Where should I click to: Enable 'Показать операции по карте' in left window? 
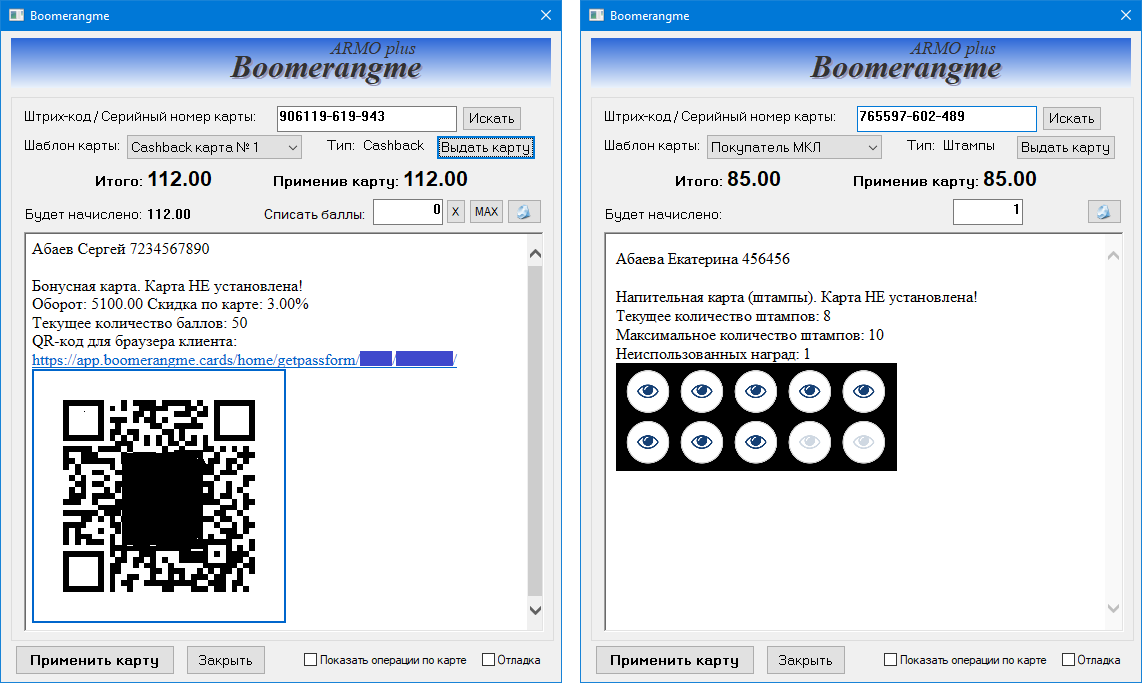[x=310, y=660]
